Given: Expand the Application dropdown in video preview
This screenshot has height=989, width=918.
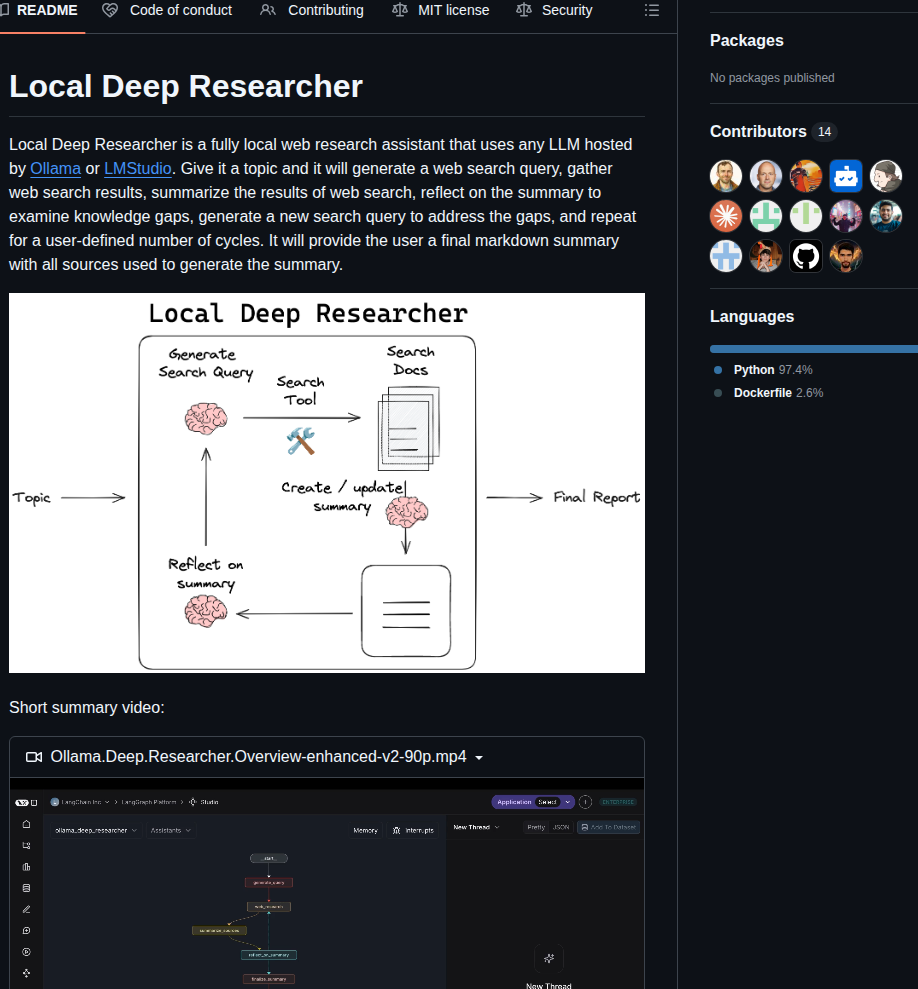Looking at the screenshot, I should coord(533,802).
